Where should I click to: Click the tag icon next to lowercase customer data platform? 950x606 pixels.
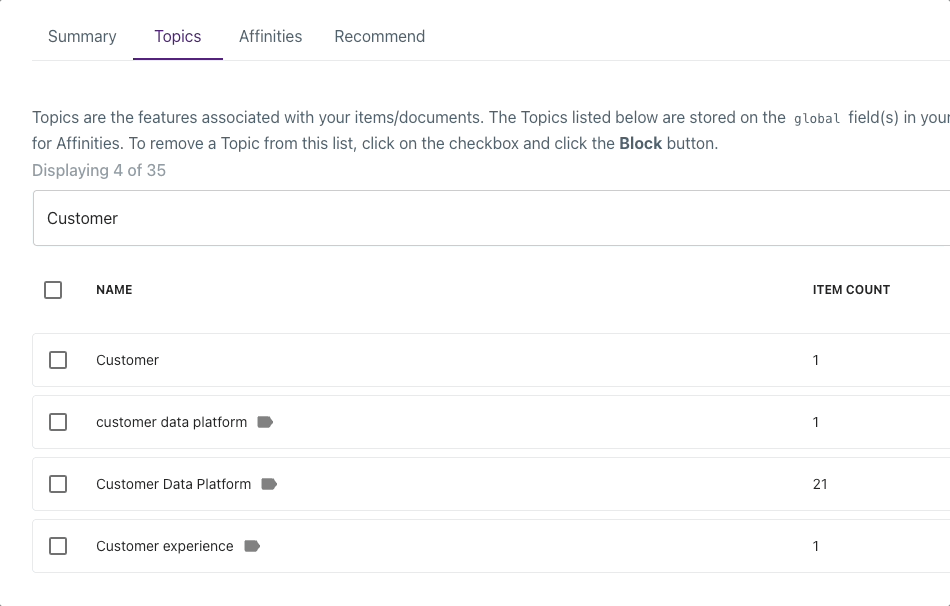tap(265, 422)
